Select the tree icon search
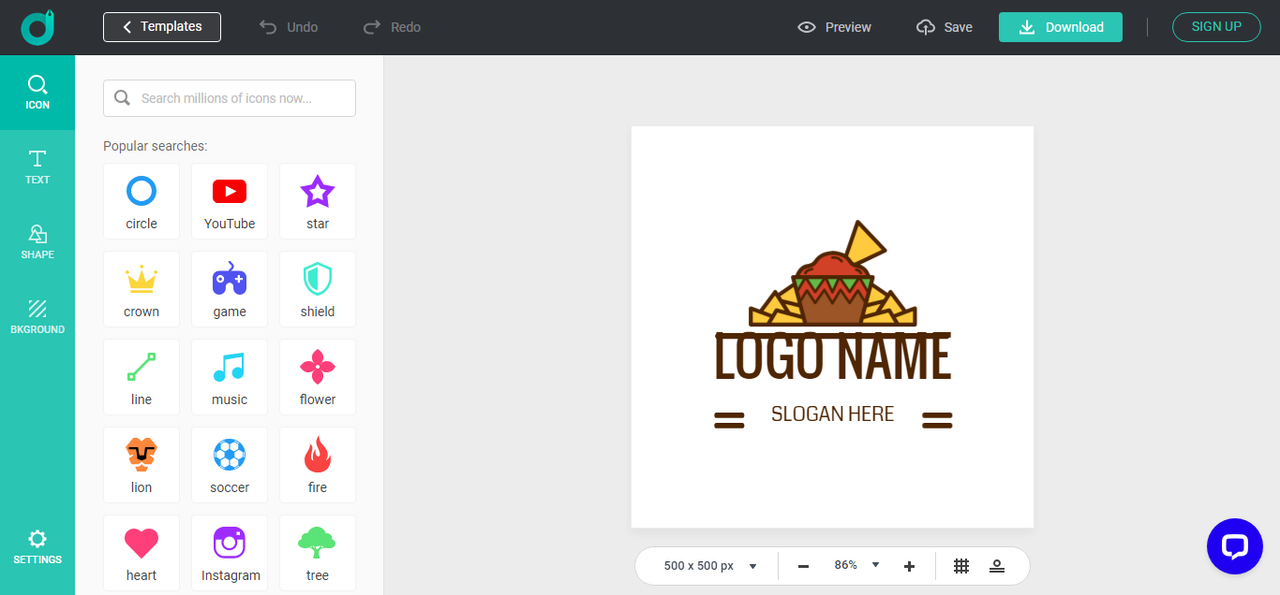 click(x=317, y=553)
